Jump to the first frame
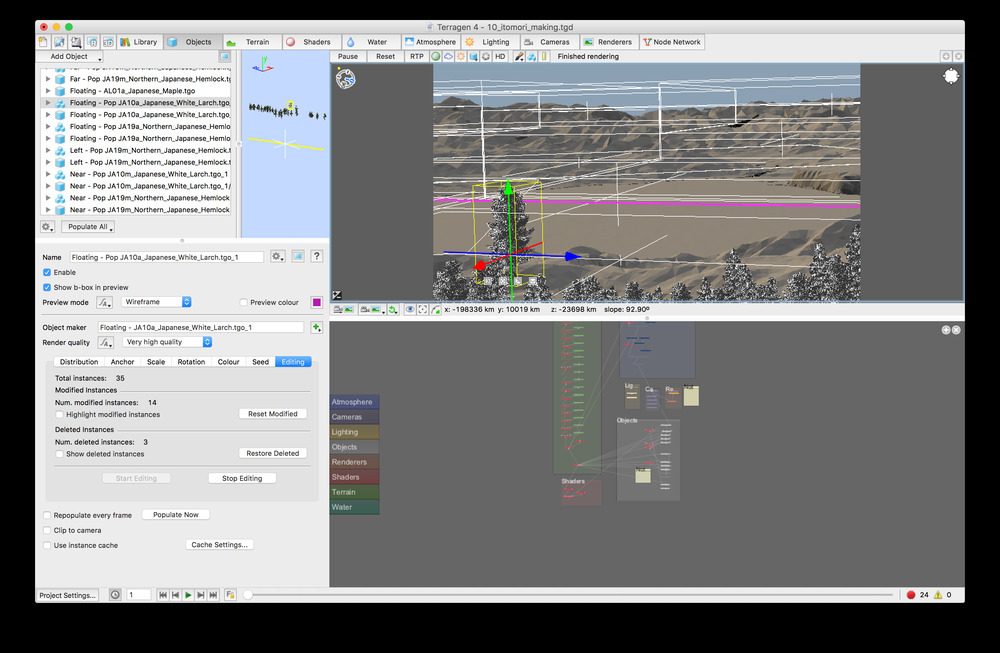The width and height of the screenshot is (1000, 653). click(x=163, y=595)
